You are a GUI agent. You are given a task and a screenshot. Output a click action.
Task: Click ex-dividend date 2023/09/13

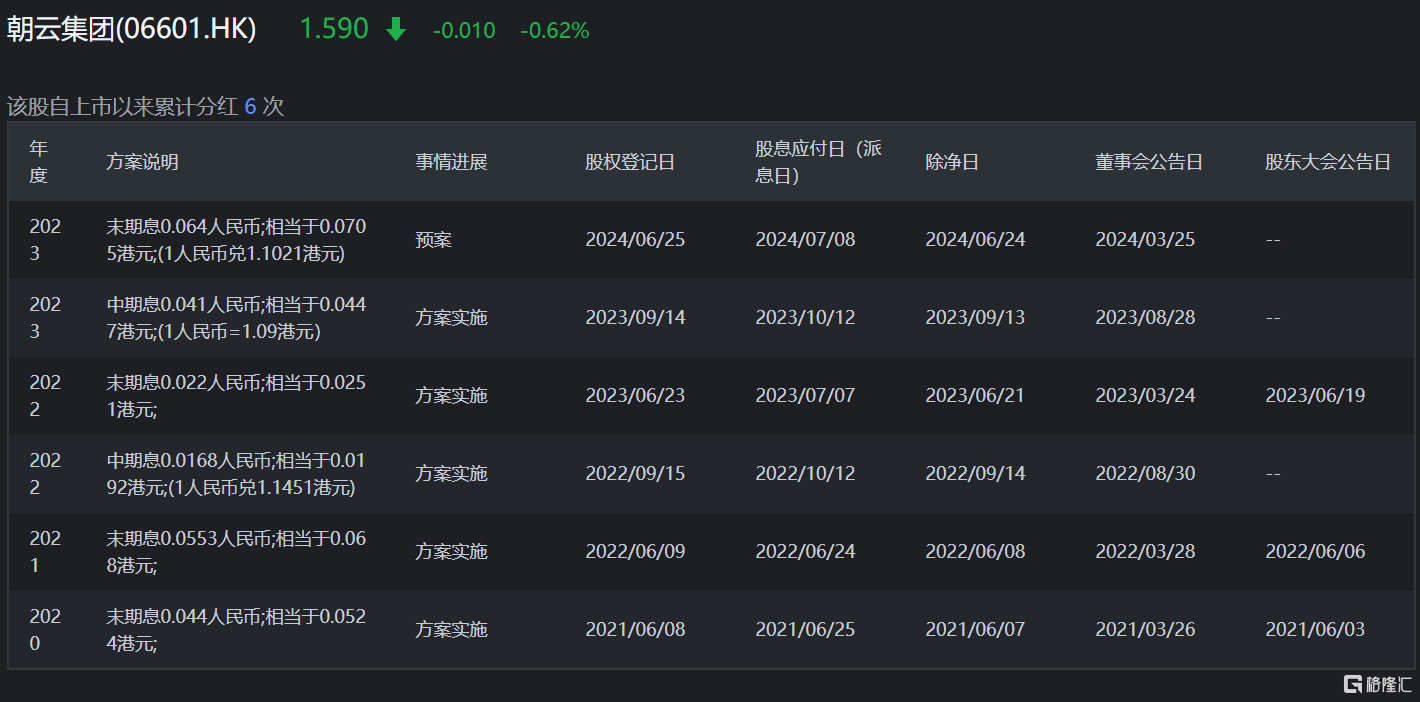coord(975,318)
